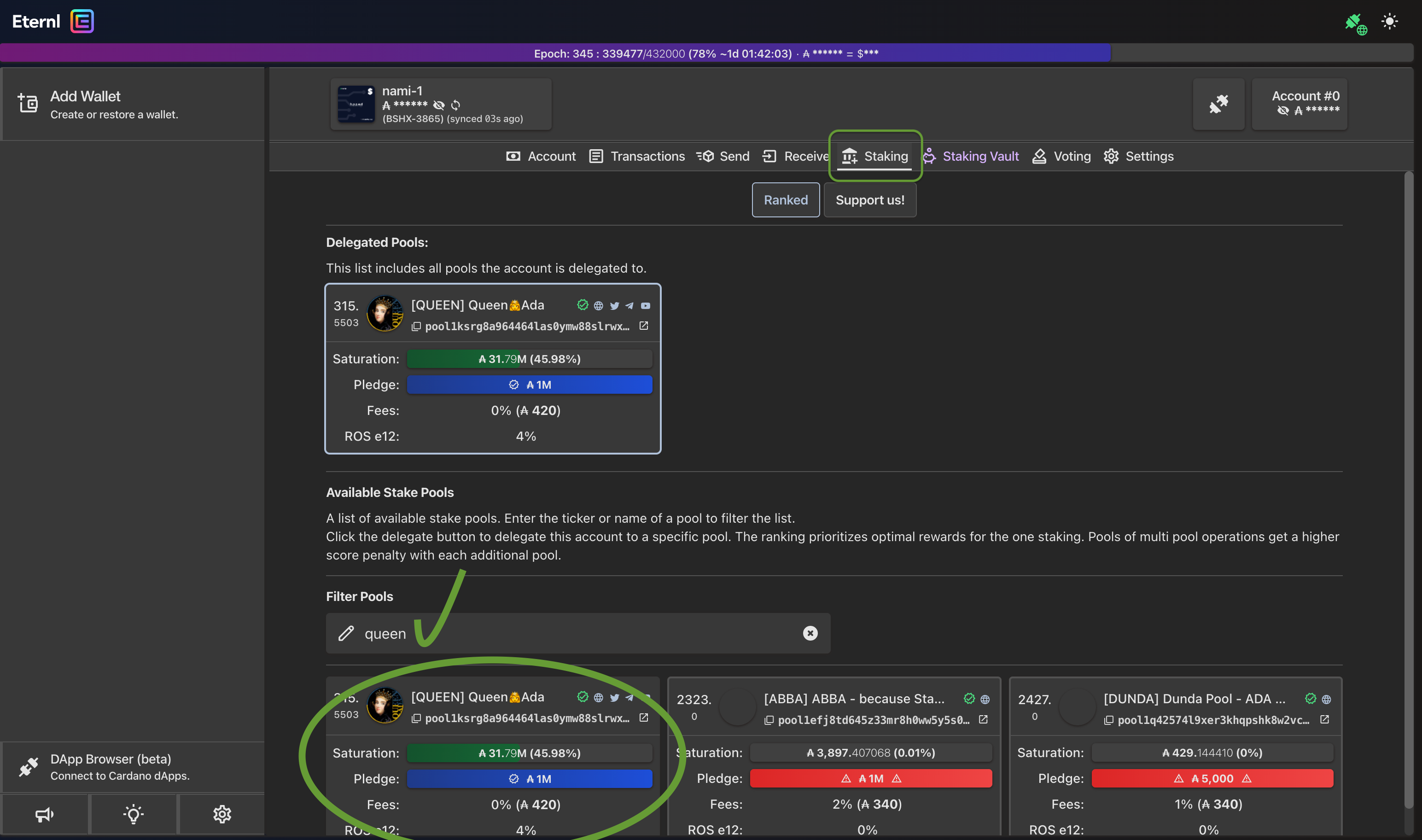Open the website globe on the QUEEN pool under Available Stake Pools
Viewport: 1422px width, 840px height.
click(598, 697)
